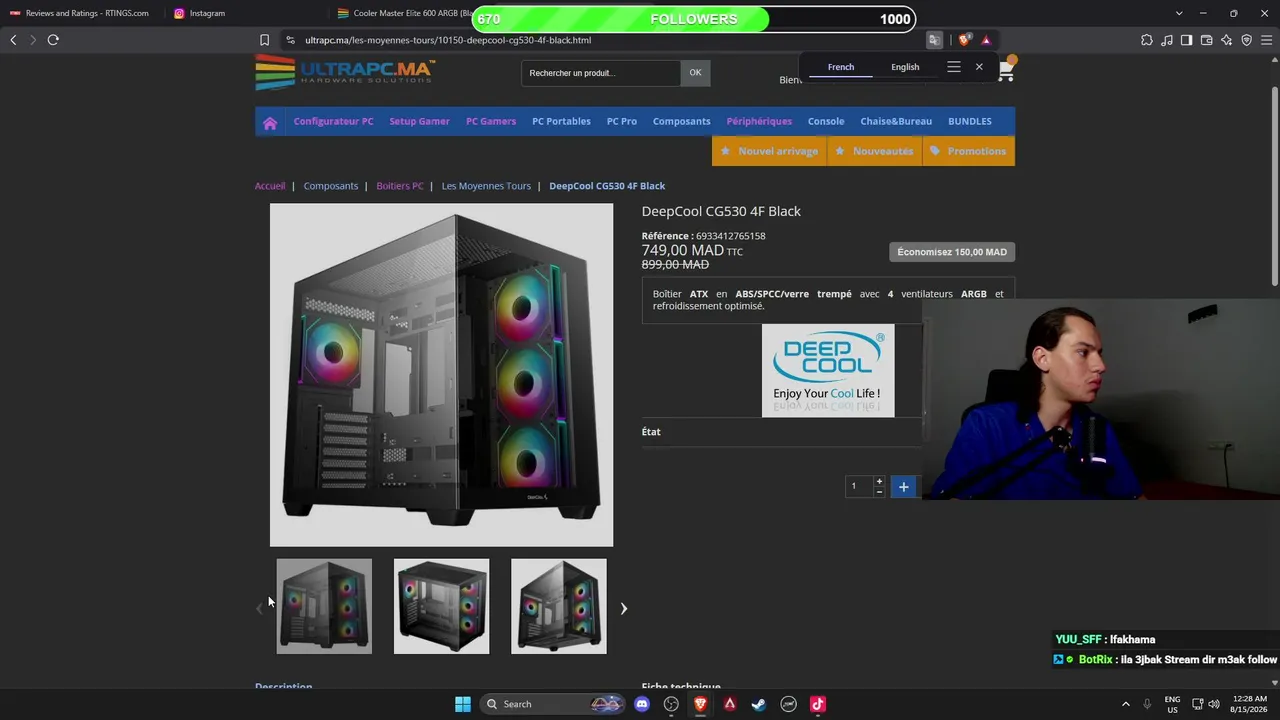
Task: Open the Brave Wallet icon
Action: tap(1206, 40)
